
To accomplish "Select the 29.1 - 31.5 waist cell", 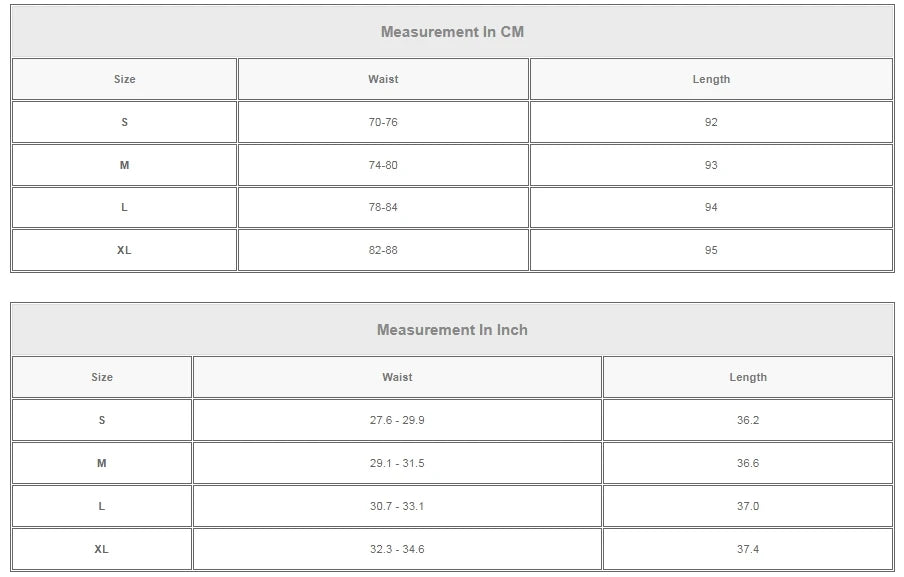I will click(397, 463).
